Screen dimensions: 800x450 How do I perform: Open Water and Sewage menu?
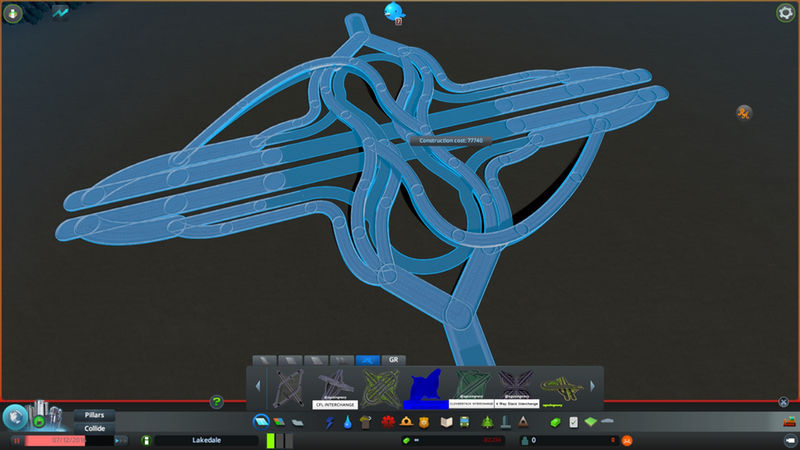tap(348, 422)
